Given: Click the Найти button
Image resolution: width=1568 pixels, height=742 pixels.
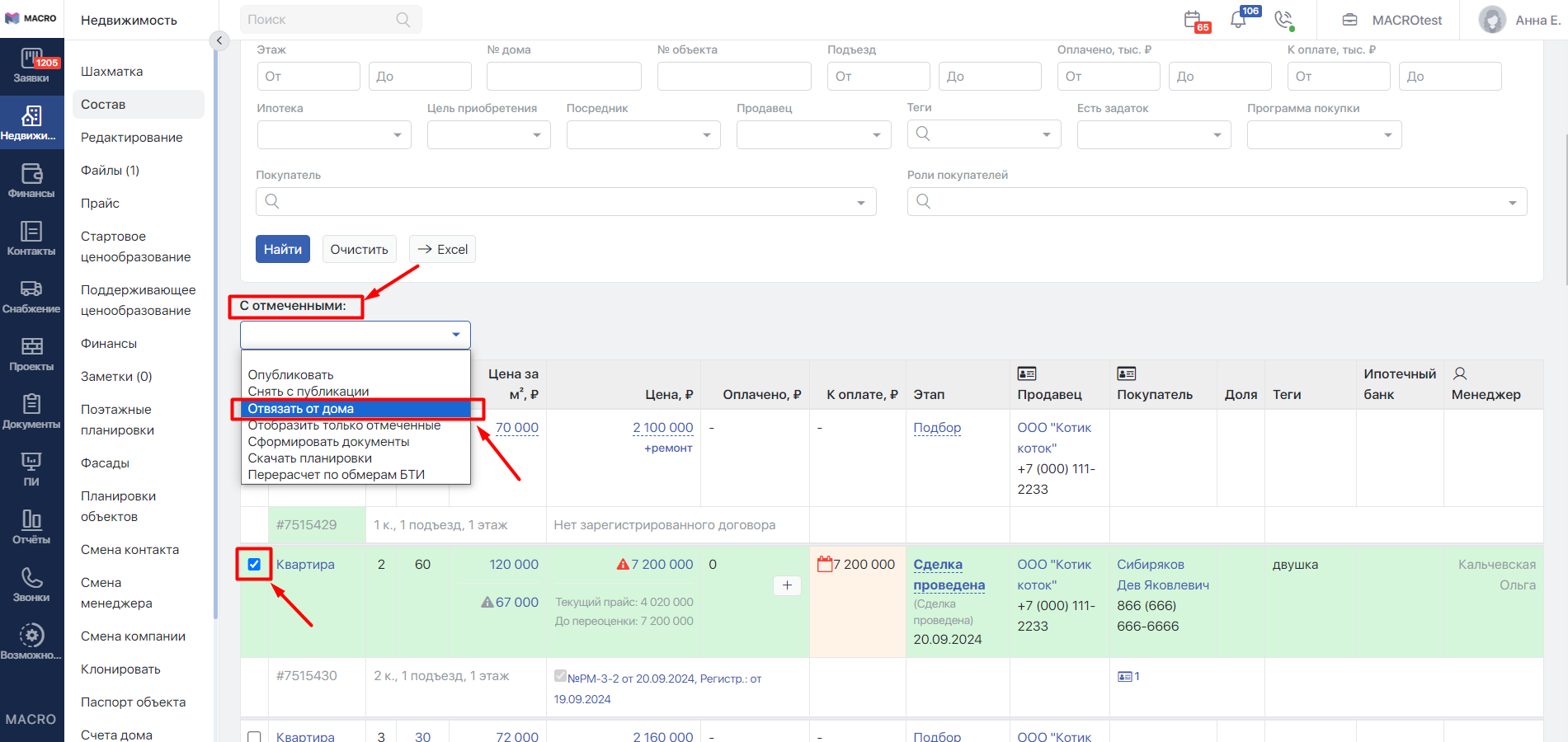Looking at the screenshot, I should (x=283, y=249).
